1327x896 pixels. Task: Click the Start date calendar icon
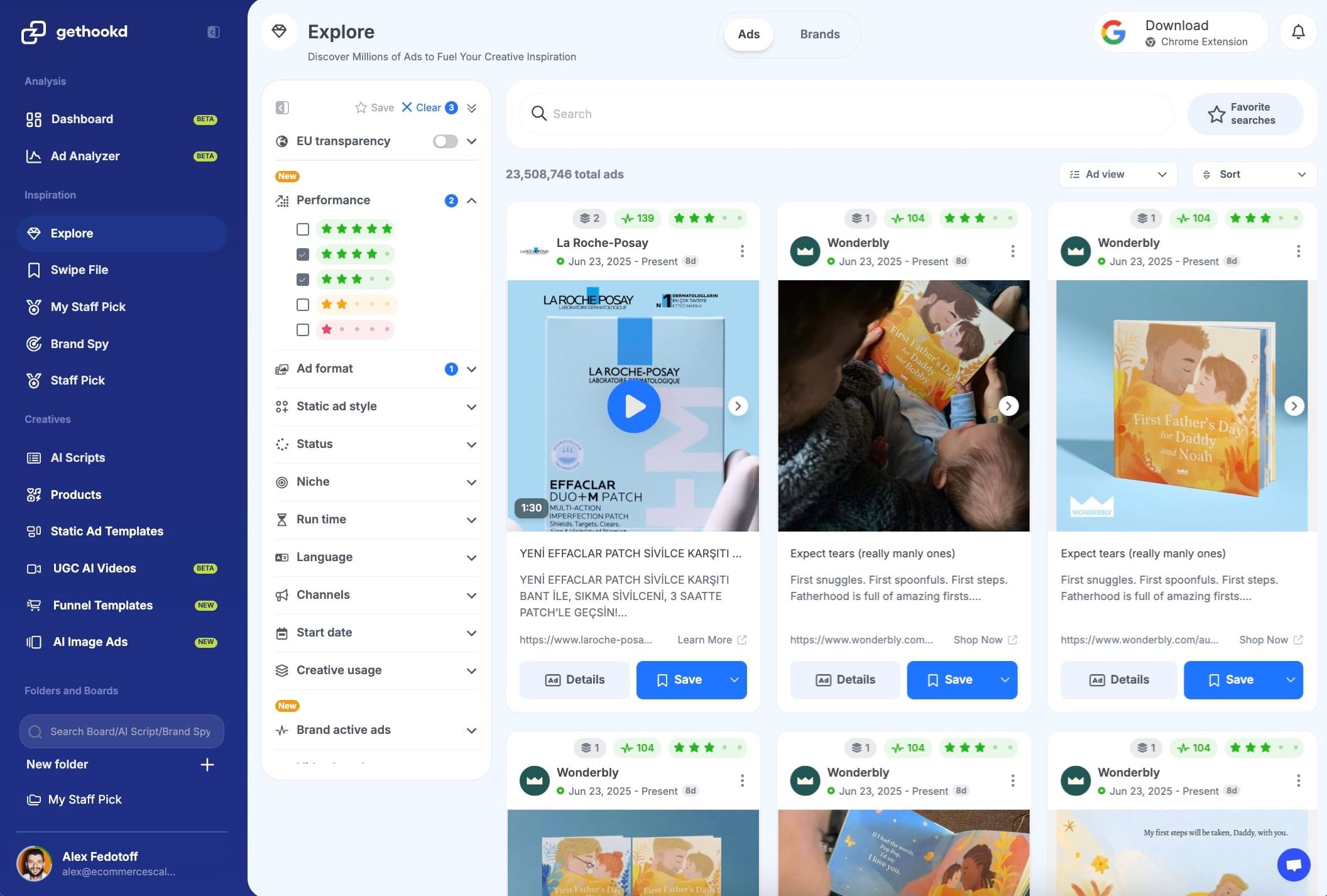coord(282,633)
